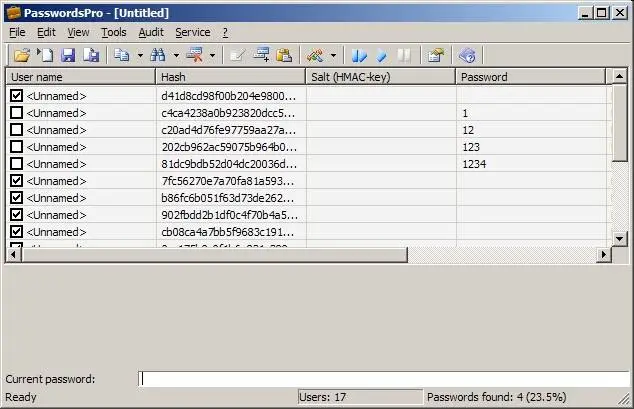The width and height of the screenshot is (634, 409).
Task: Uncheck the row with hash 7fc56270e7a70fa81a593...
Action: pos(16,181)
